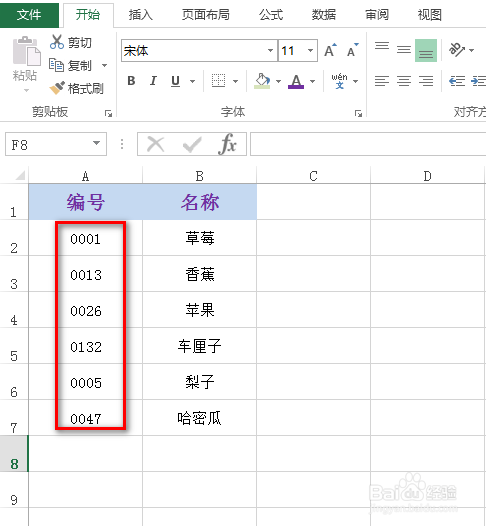The image size is (486, 526).
Task: Select the 编号 header cell
Action: point(86,202)
